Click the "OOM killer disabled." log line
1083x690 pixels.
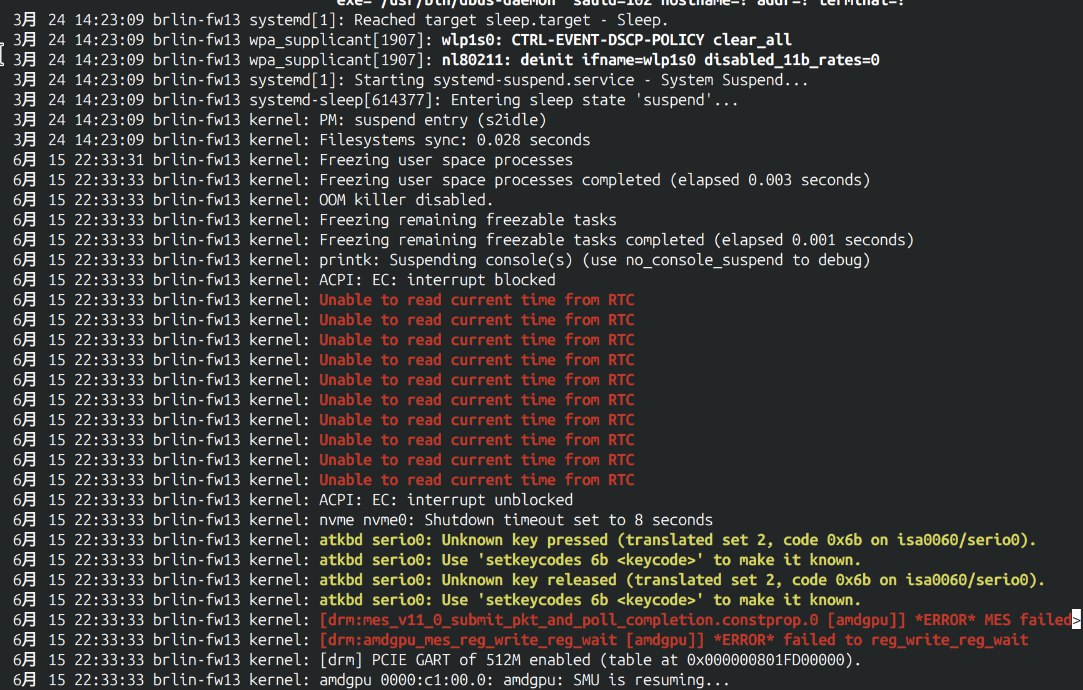[x=400, y=200]
